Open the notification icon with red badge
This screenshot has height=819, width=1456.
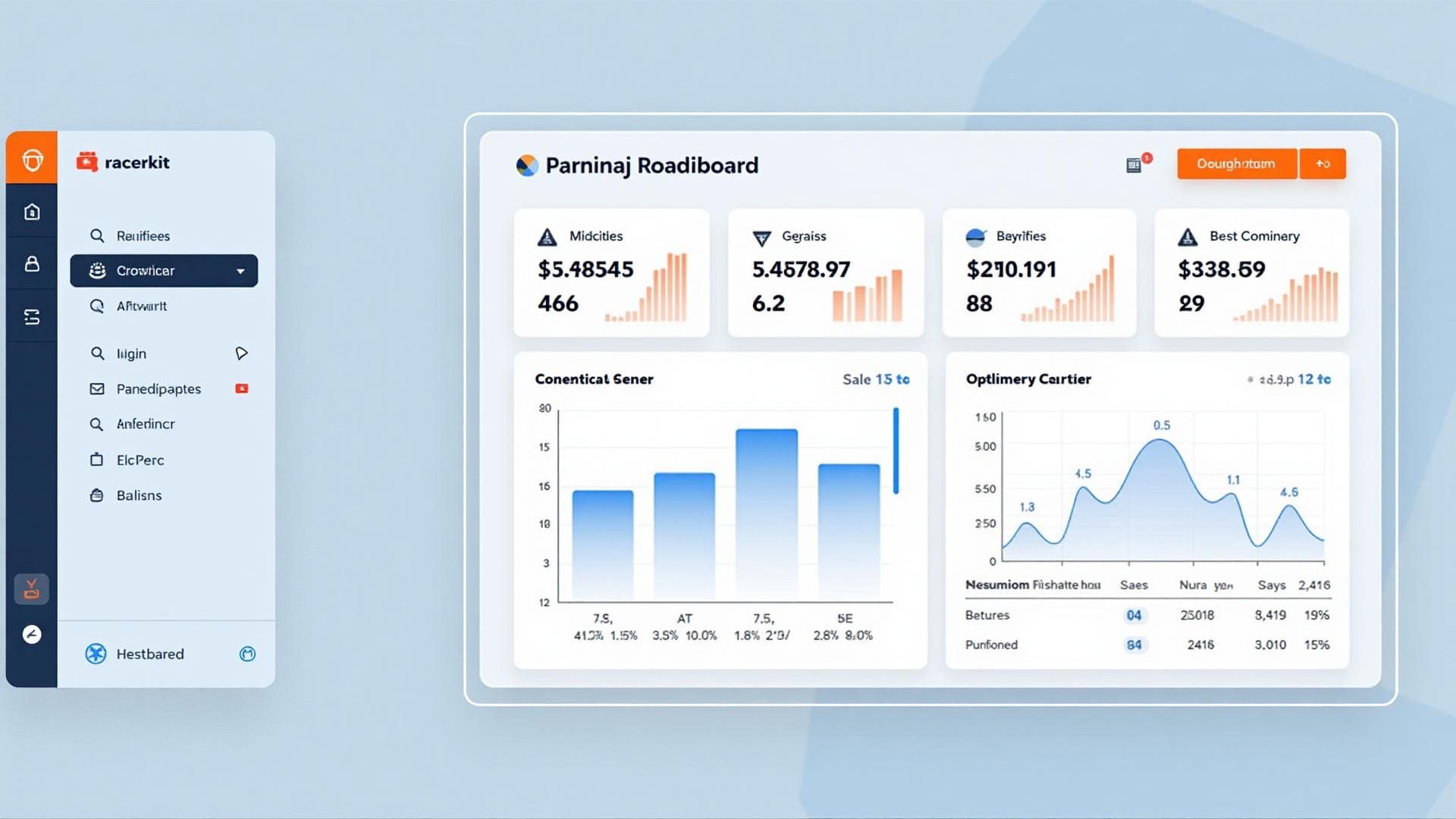1135,165
